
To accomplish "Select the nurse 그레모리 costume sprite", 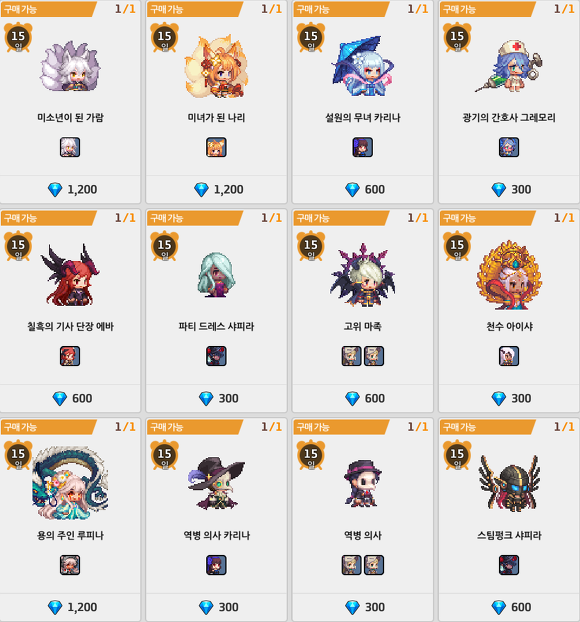I will [509, 66].
